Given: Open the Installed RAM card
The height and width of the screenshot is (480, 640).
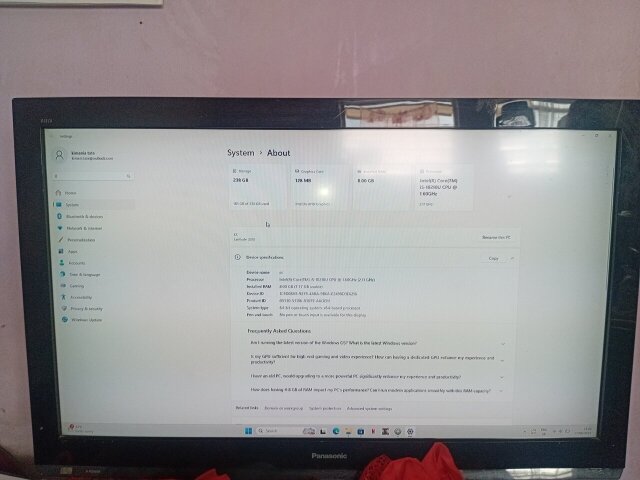Looking at the screenshot, I should tap(382, 188).
